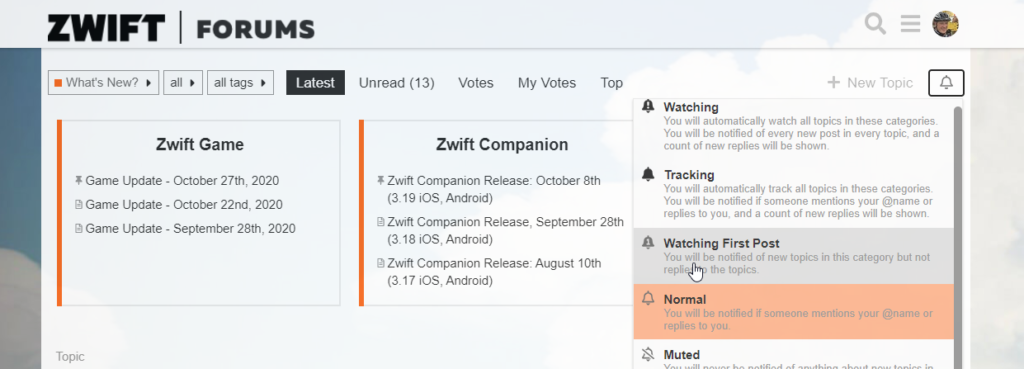Viewport: 1024px width, 369px height.
Task: Click the Zwift logo
Action: coord(106,28)
